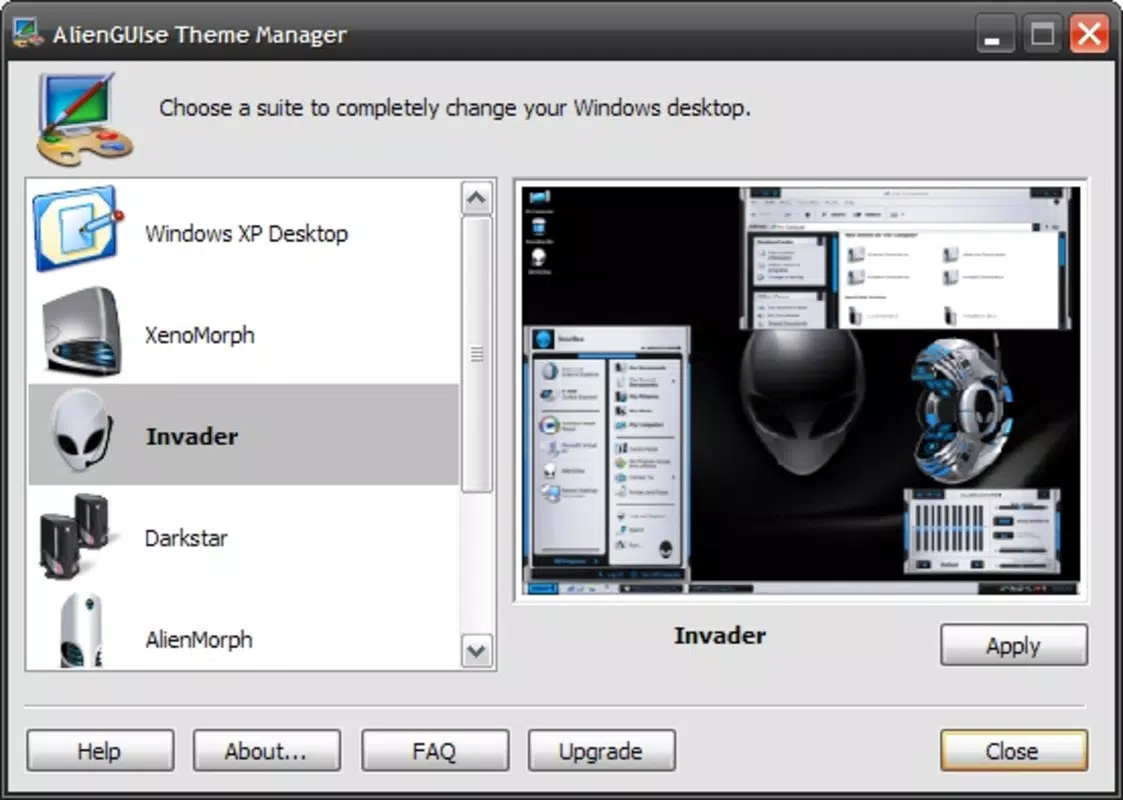Select "Invader" highlighted list entry text
Image resolution: width=1123 pixels, height=800 pixels.
click(x=192, y=436)
